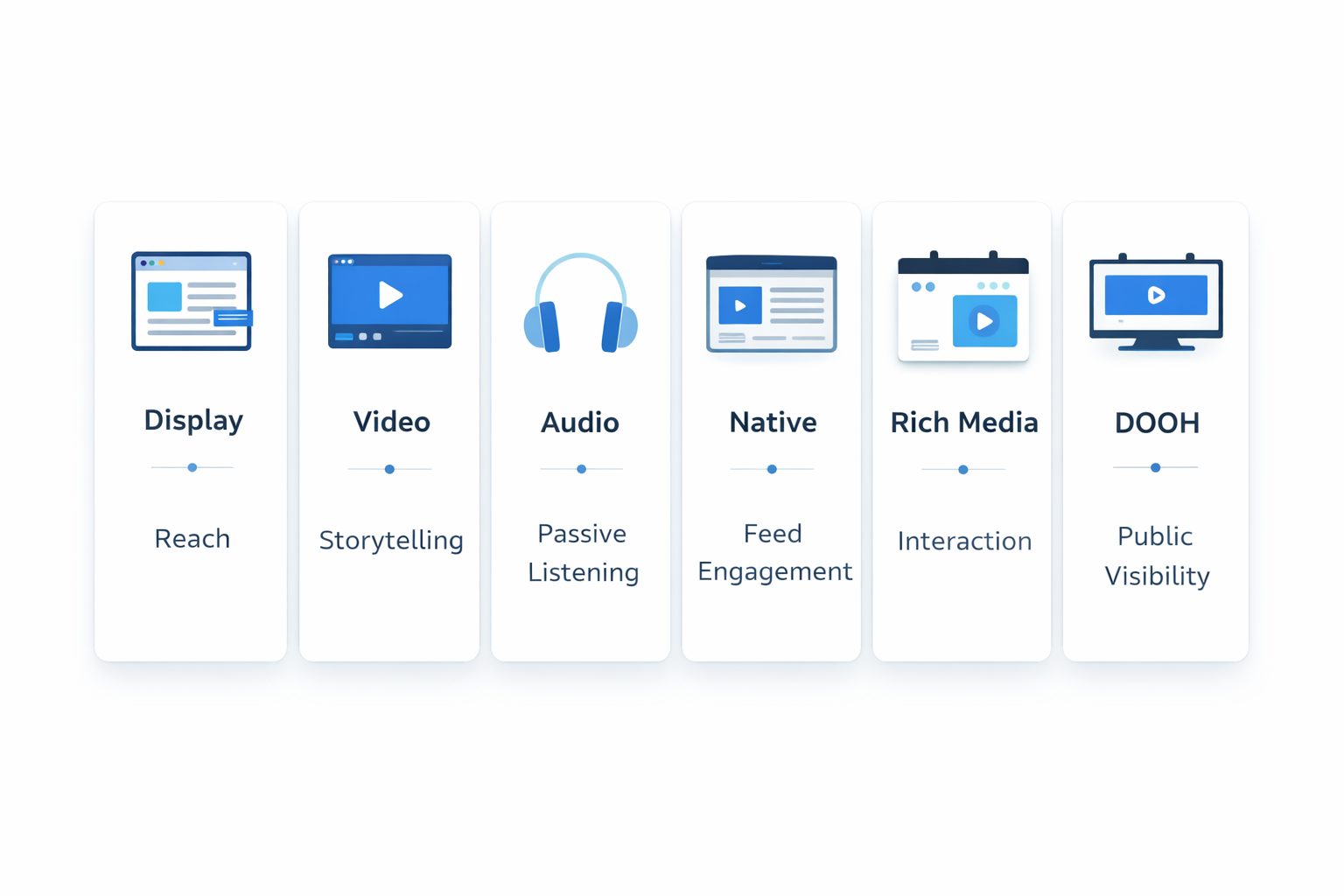The width and height of the screenshot is (1344, 896).
Task: Click the slider dot under Display
Action: tap(192, 467)
